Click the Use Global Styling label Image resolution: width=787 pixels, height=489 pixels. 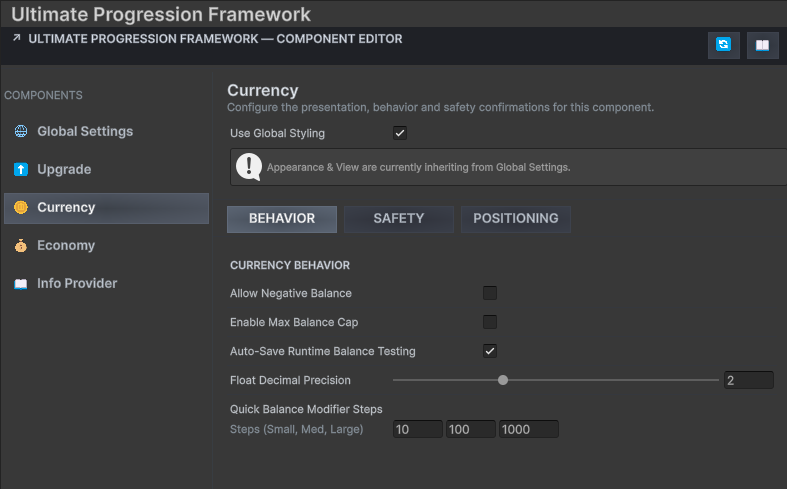(278, 133)
